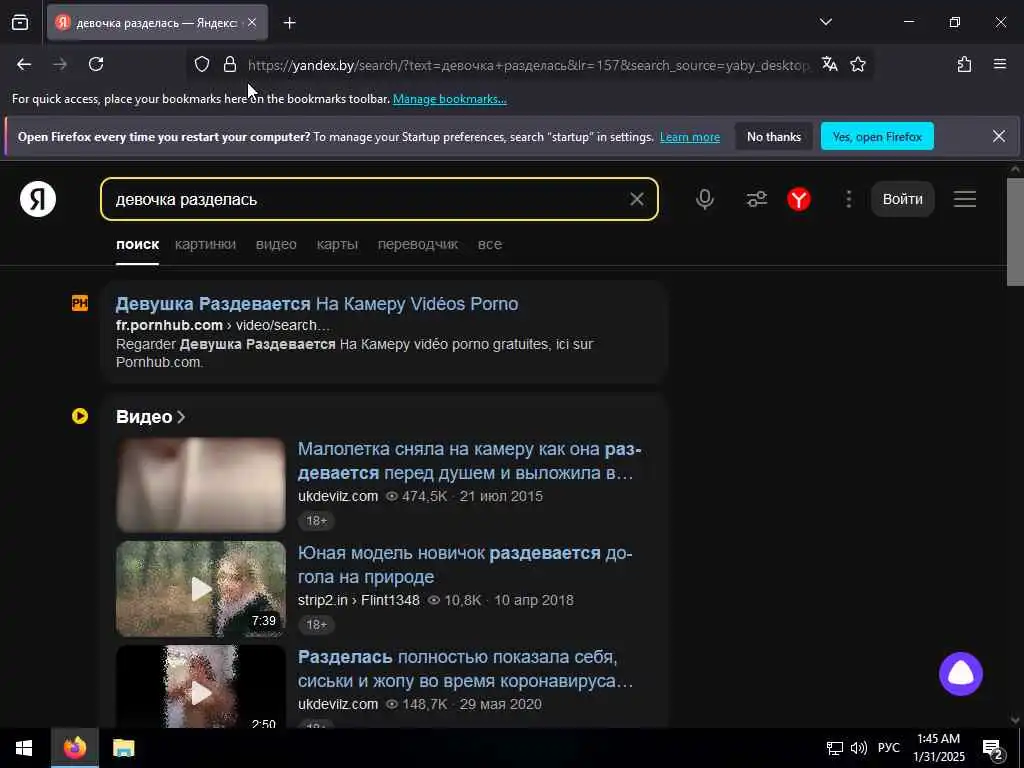Open the volume control in tray
1024x768 pixels.
pyautogui.click(x=858, y=748)
